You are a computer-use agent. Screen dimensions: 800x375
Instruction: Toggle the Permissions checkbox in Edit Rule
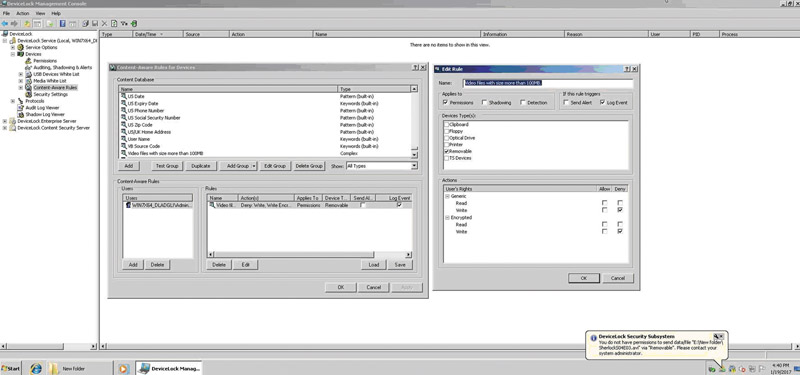click(446, 103)
